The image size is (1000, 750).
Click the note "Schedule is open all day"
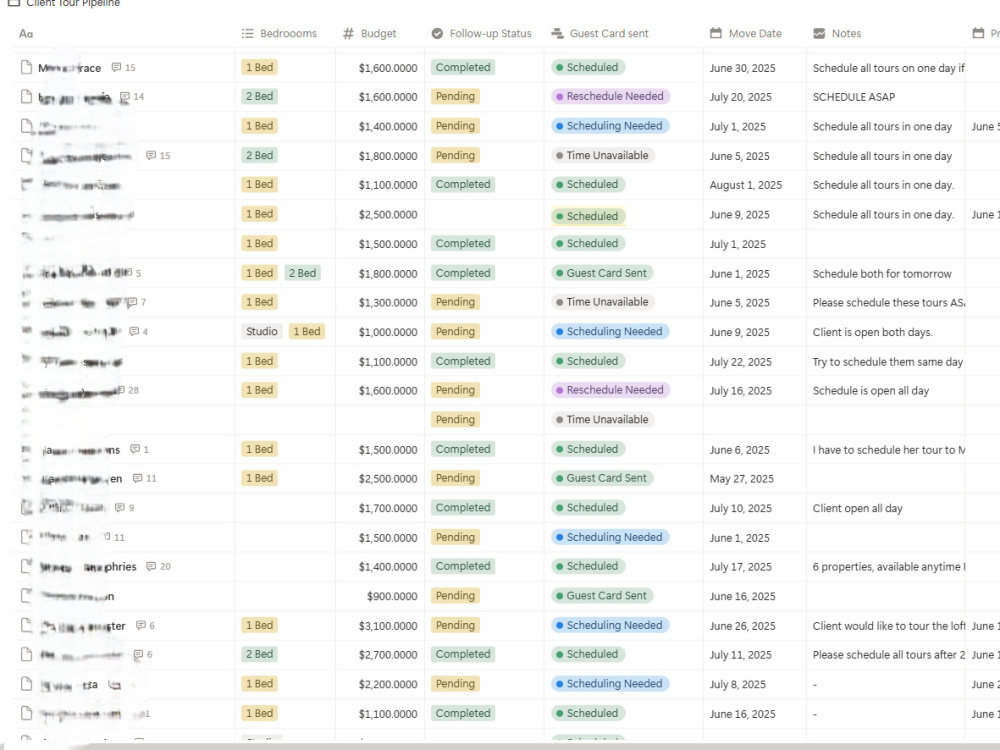871,390
